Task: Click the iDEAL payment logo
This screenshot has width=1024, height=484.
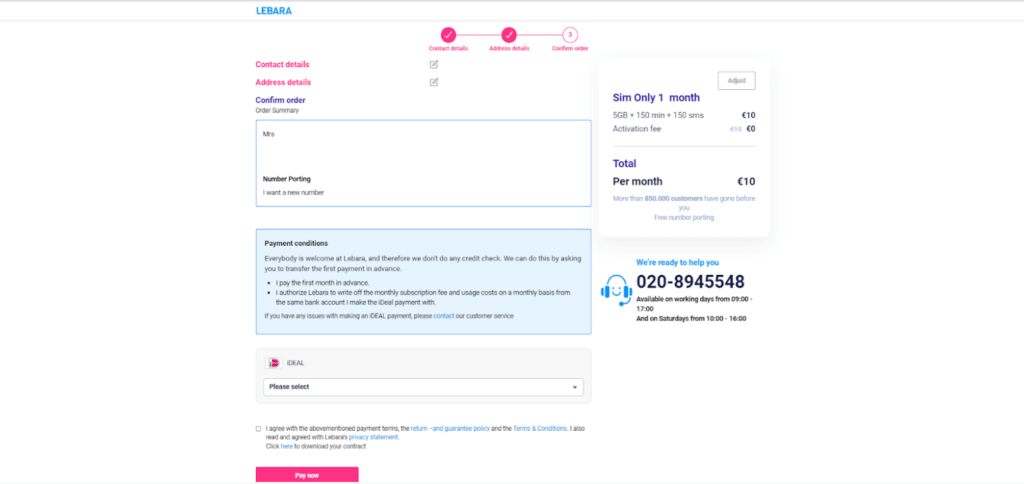Action: pos(274,363)
